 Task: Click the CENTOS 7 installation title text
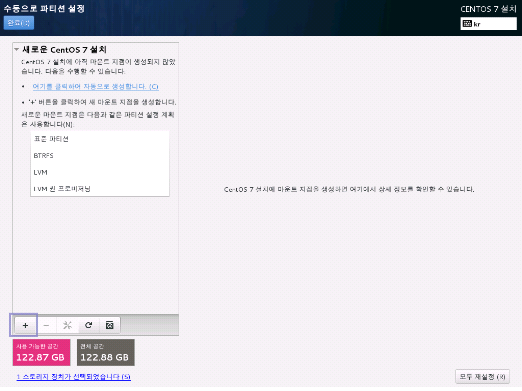488,9
